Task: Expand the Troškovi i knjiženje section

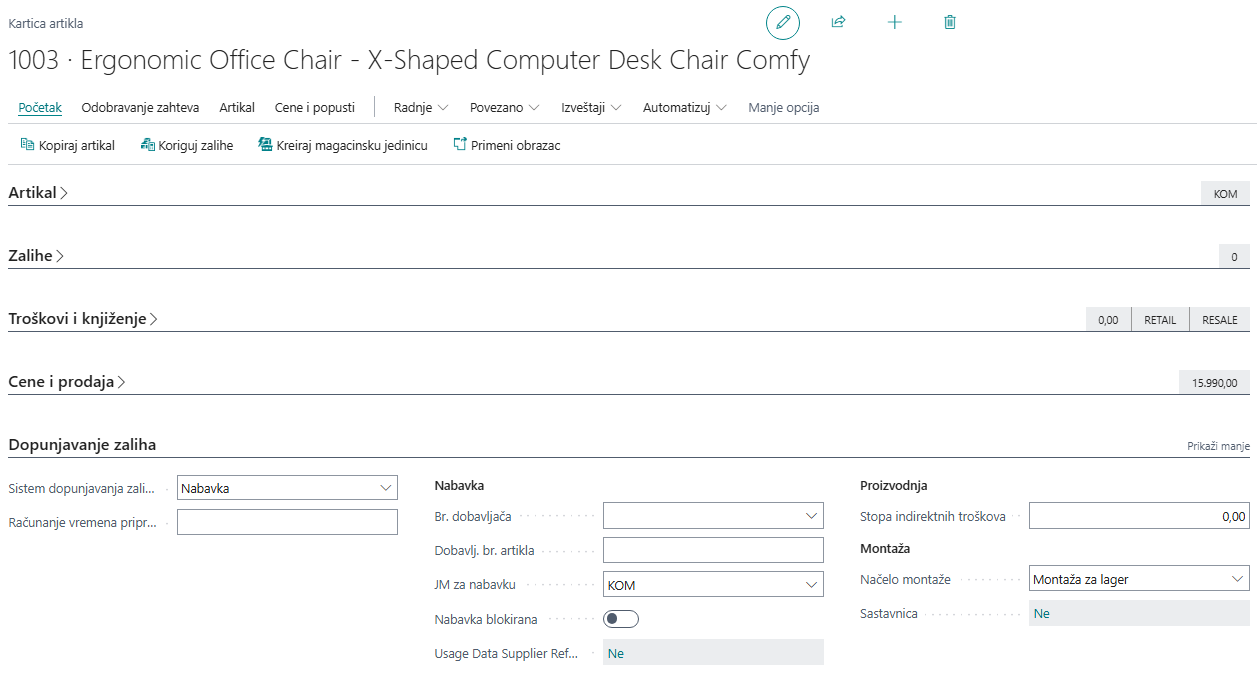Action: coord(83,319)
